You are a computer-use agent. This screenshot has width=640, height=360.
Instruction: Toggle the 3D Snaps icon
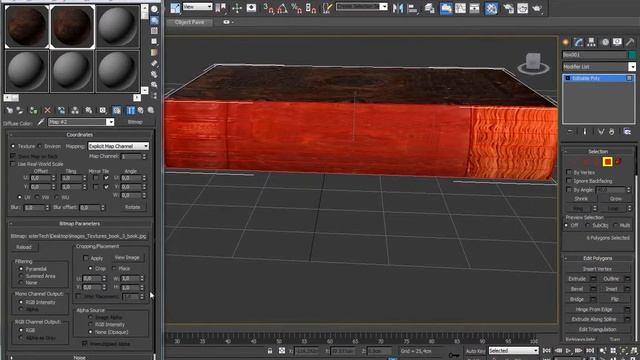(x=269, y=8)
